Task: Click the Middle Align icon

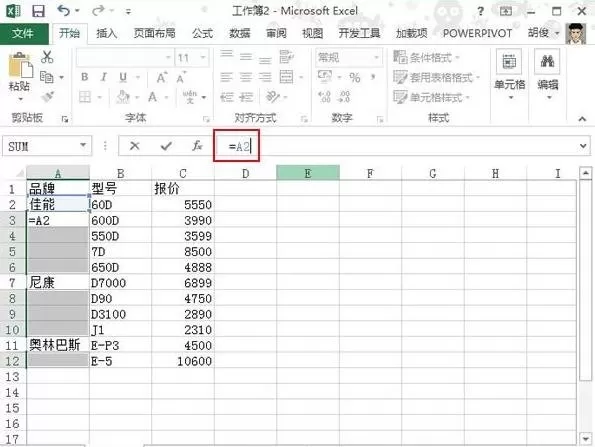Action: click(x=246, y=57)
